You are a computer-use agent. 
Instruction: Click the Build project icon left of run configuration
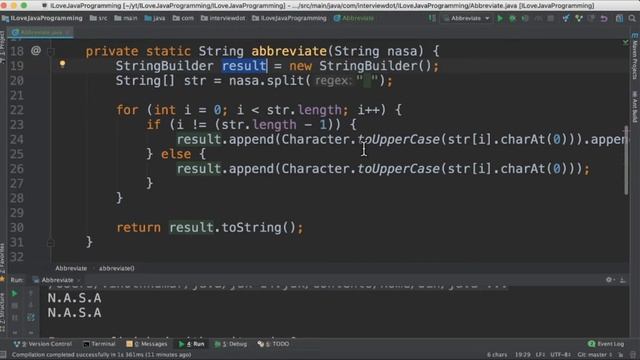(x=432, y=18)
